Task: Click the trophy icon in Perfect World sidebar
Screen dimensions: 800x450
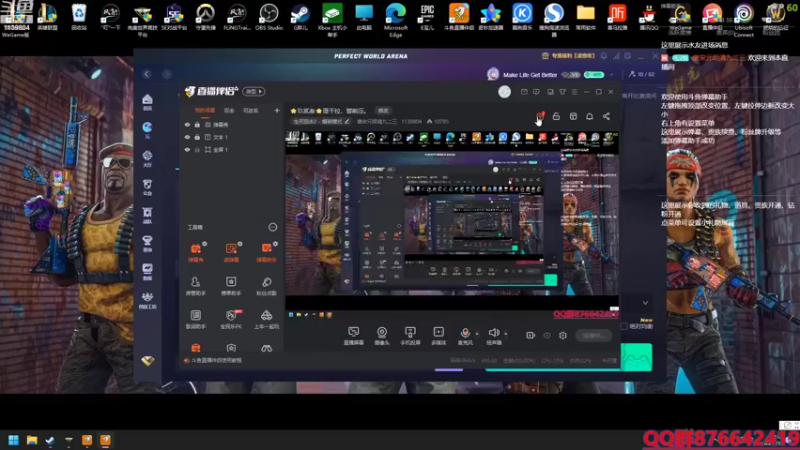Action: click(147, 243)
